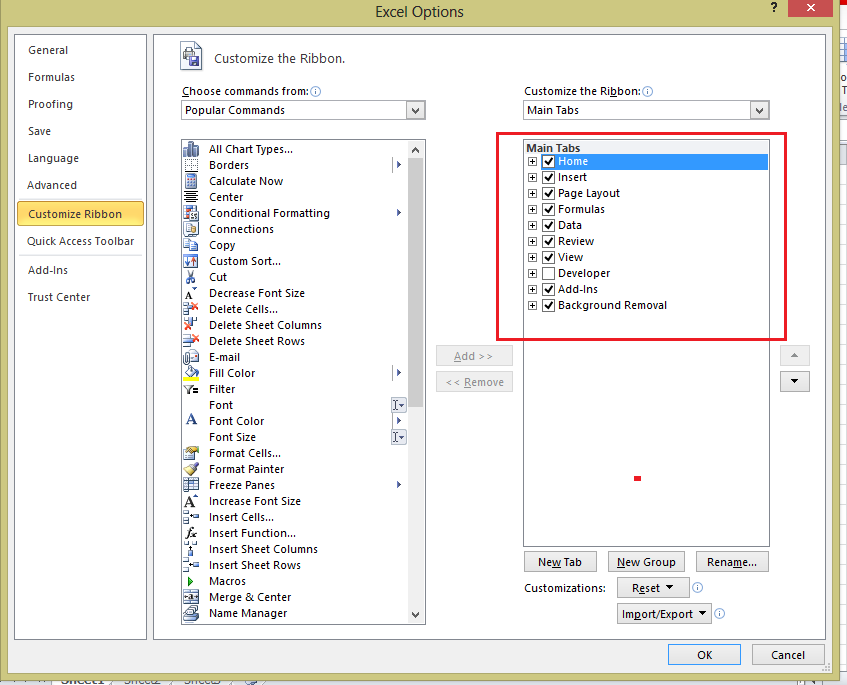The image size is (847, 685).
Task: Click the New Tab button
Action: click(560, 561)
